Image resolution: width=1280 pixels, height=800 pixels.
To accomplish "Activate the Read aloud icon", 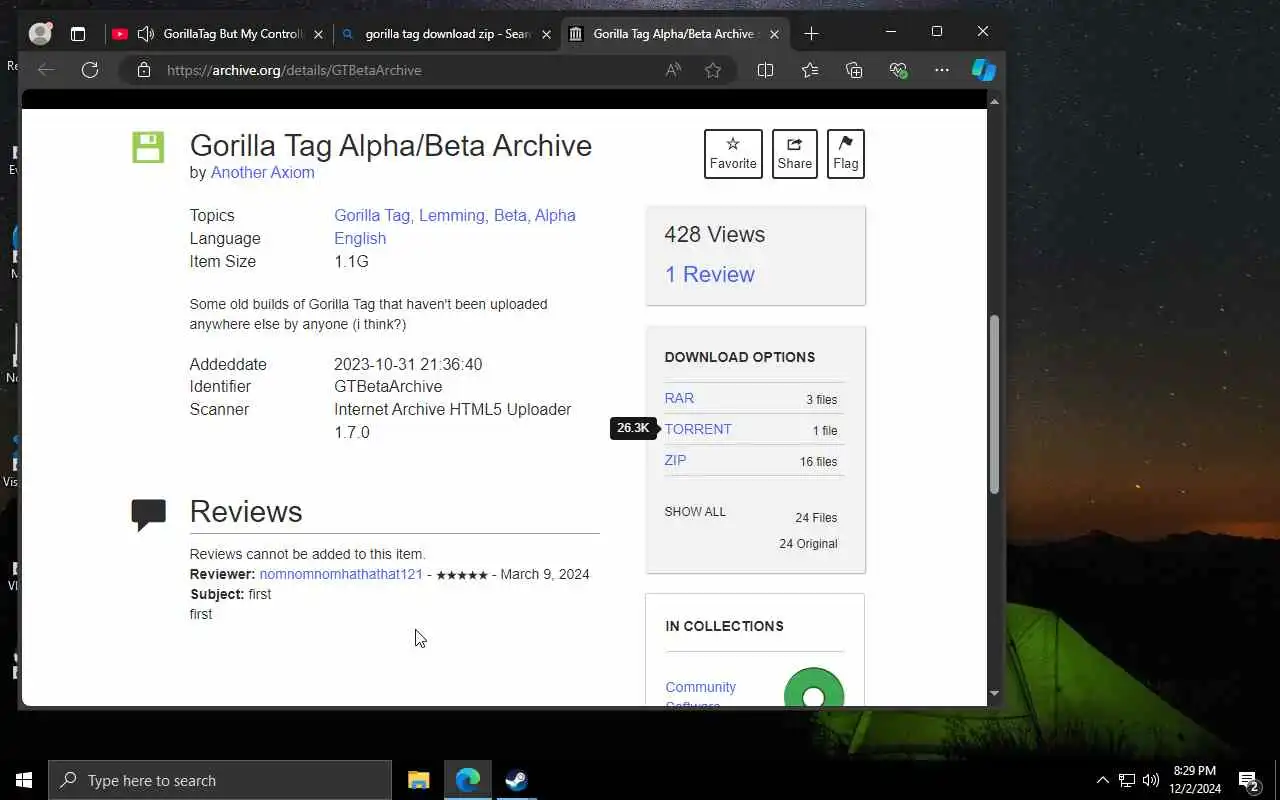I will coord(673,70).
